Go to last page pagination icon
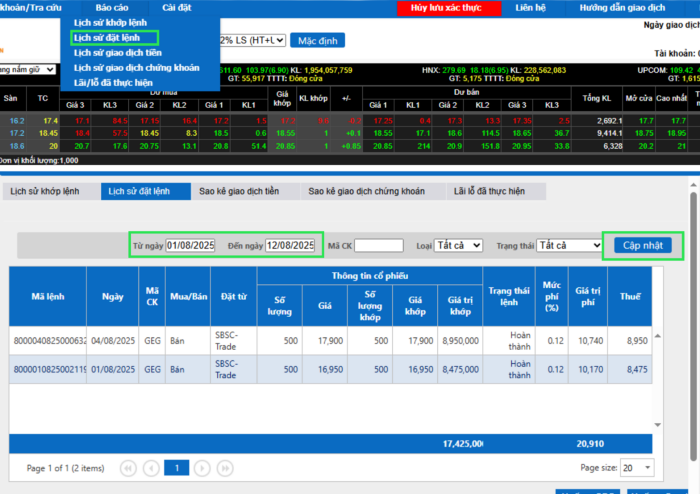700x494 pixels. (225, 468)
